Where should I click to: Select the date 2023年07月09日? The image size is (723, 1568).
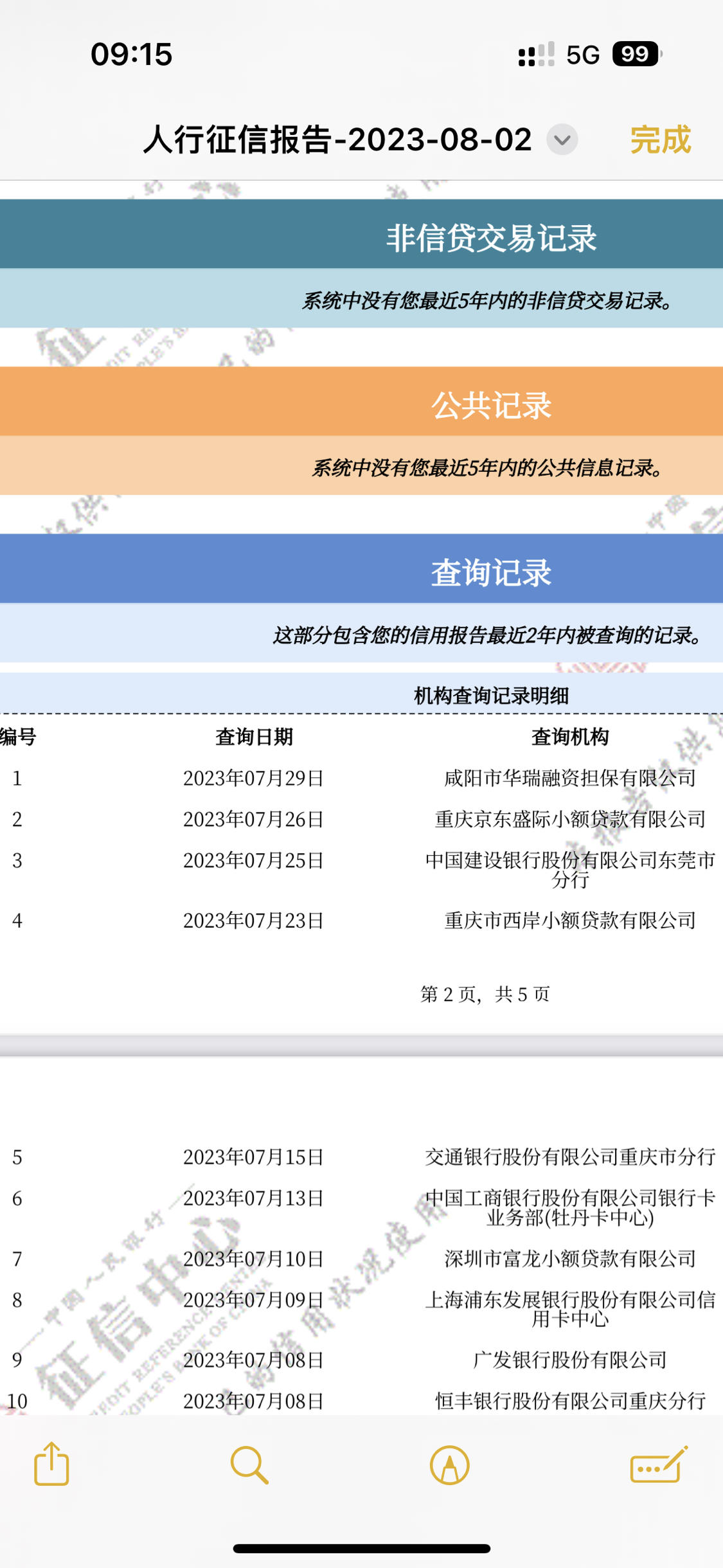[x=254, y=1300]
